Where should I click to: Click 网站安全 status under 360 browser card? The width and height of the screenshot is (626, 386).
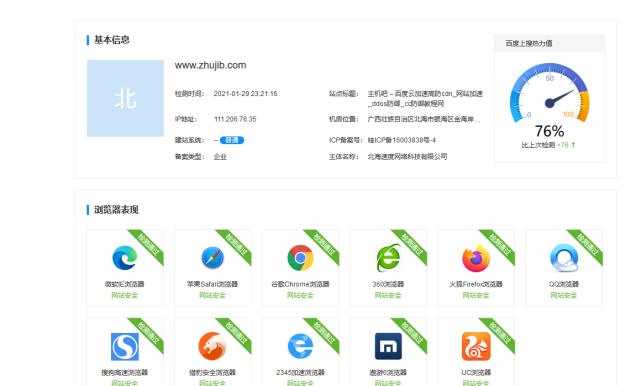tap(388, 295)
